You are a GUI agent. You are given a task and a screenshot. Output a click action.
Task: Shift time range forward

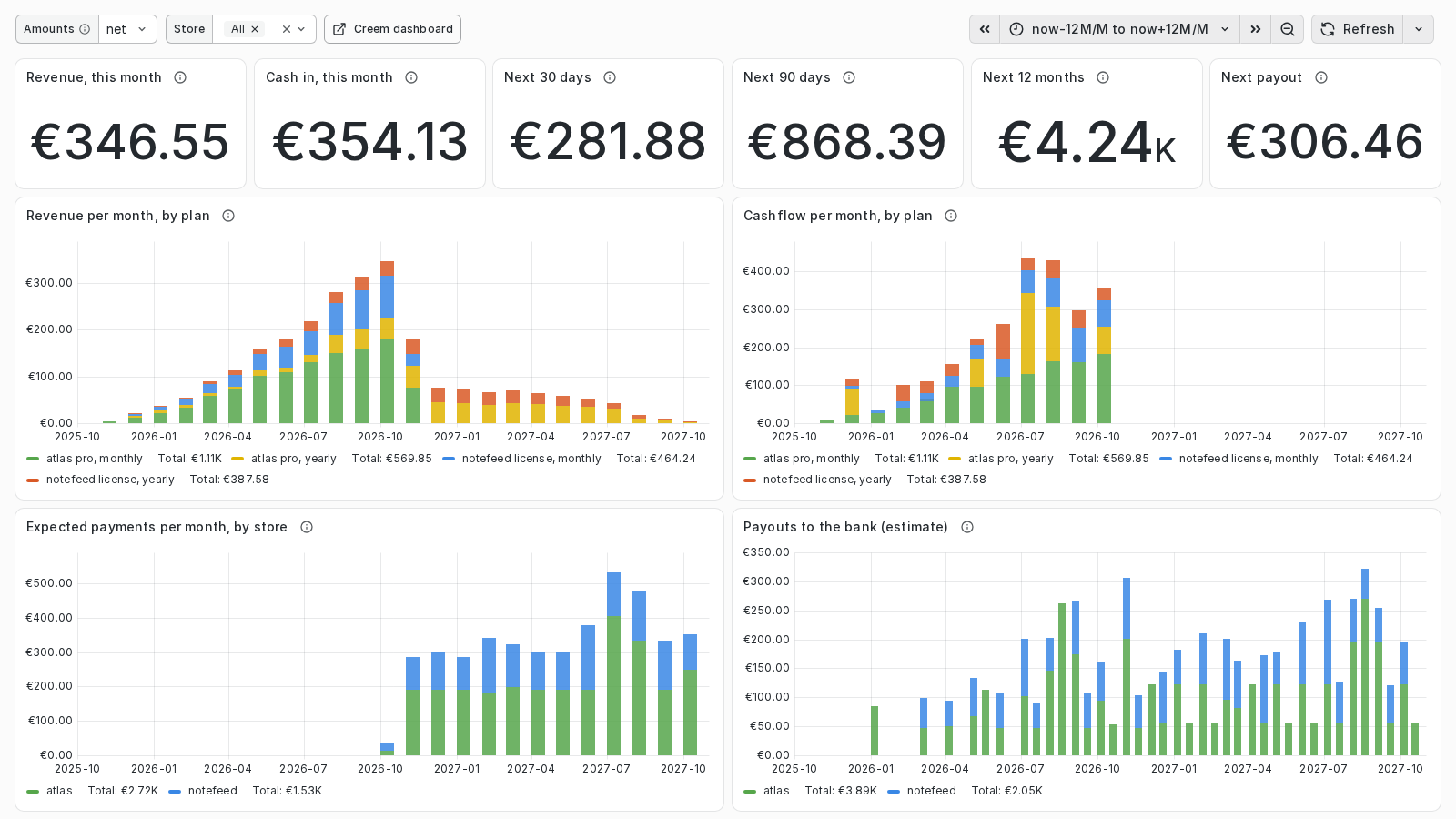point(1256,29)
